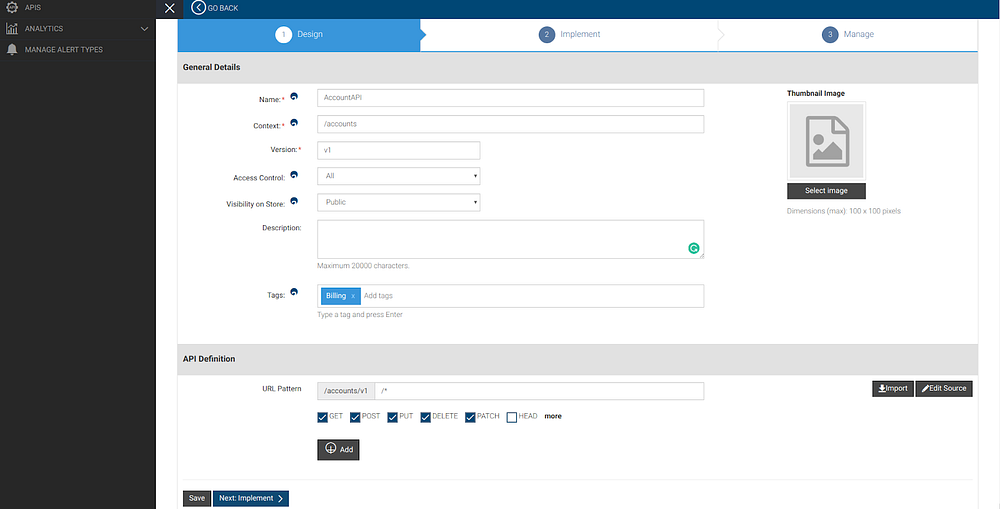Open help icon next to Tags

[294, 291]
